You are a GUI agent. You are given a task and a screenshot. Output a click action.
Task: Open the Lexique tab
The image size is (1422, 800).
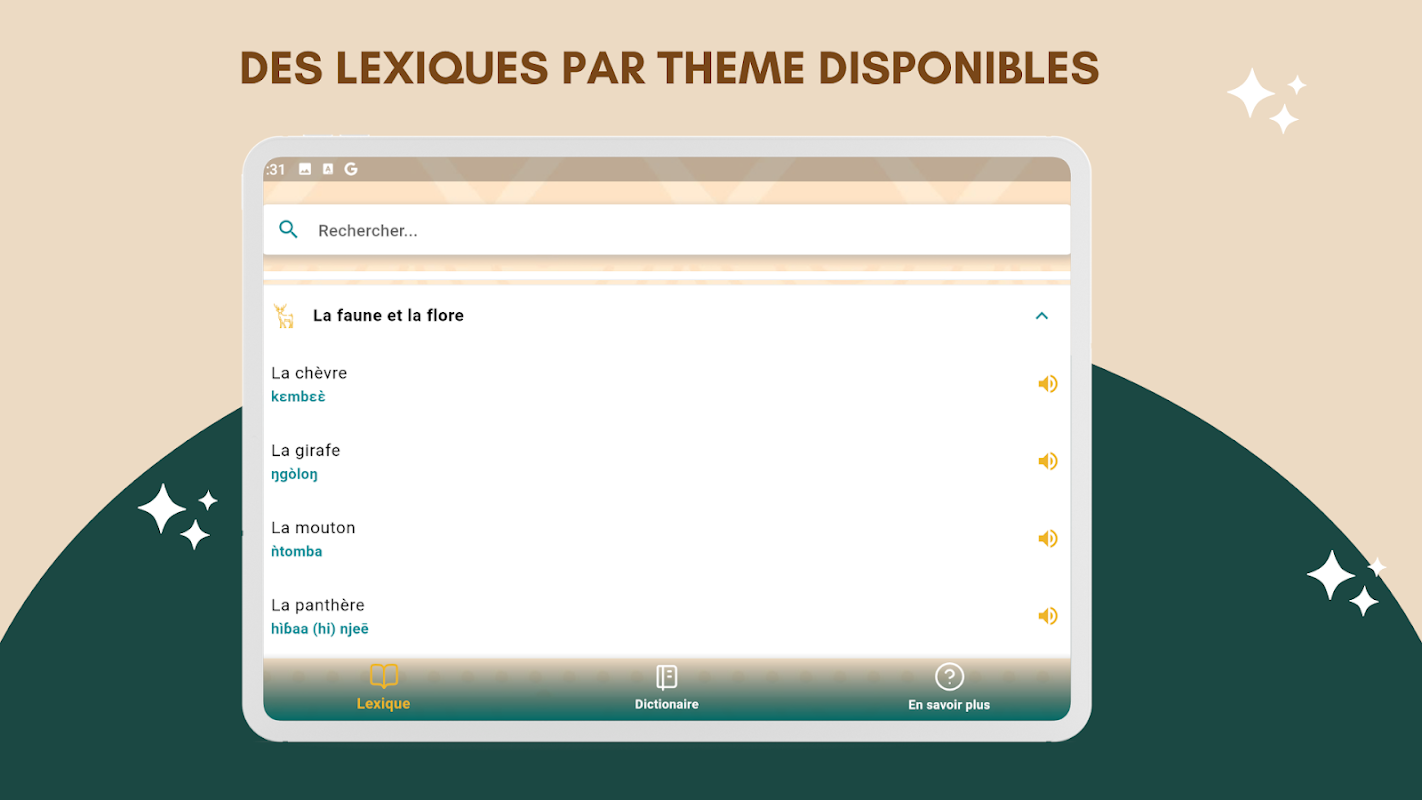383,688
